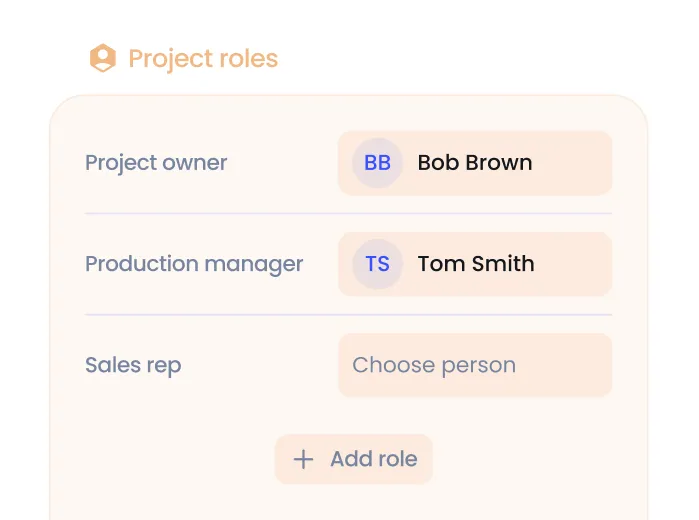The image size is (699, 520).
Task: Click the Add role text label
Action: (374, 460)
